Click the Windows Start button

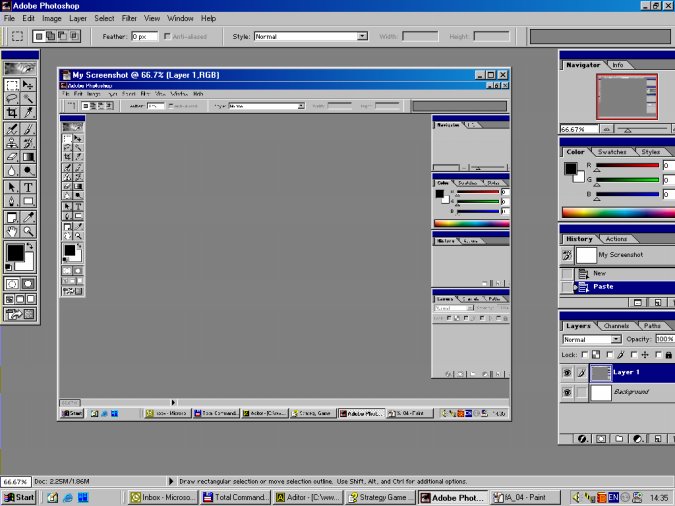tap(19, 497)
